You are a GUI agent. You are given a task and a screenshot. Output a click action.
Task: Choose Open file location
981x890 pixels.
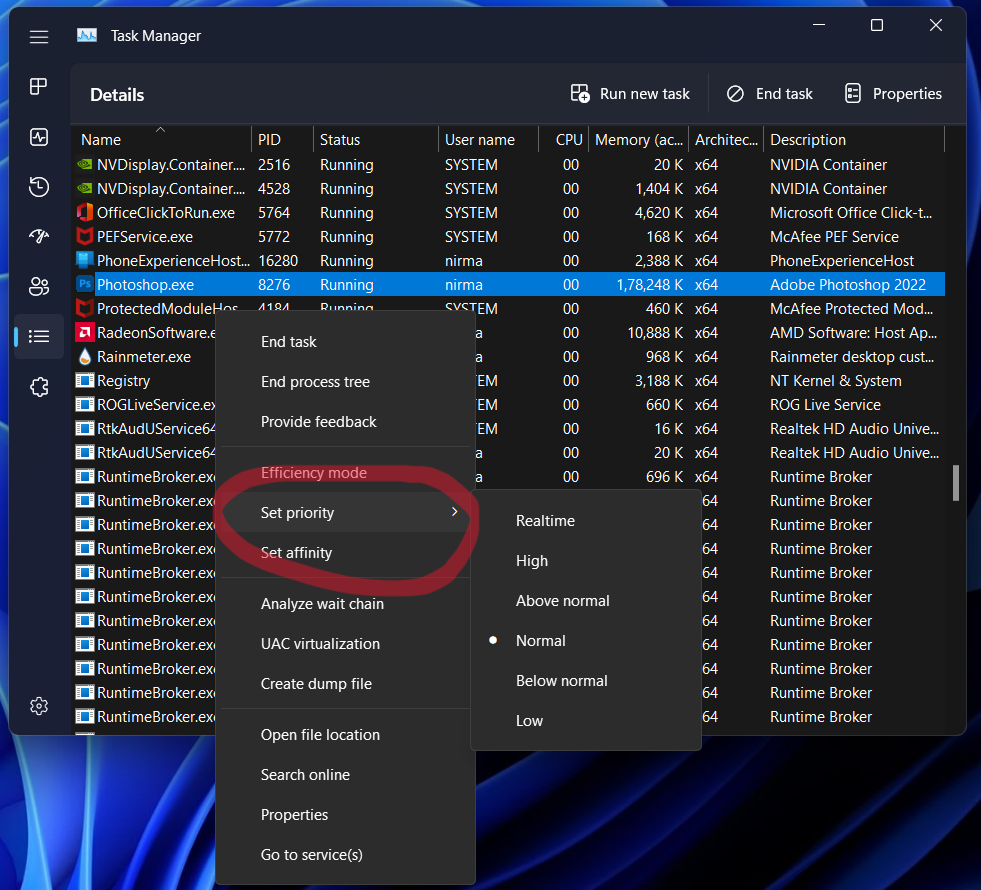coord(345,734)
